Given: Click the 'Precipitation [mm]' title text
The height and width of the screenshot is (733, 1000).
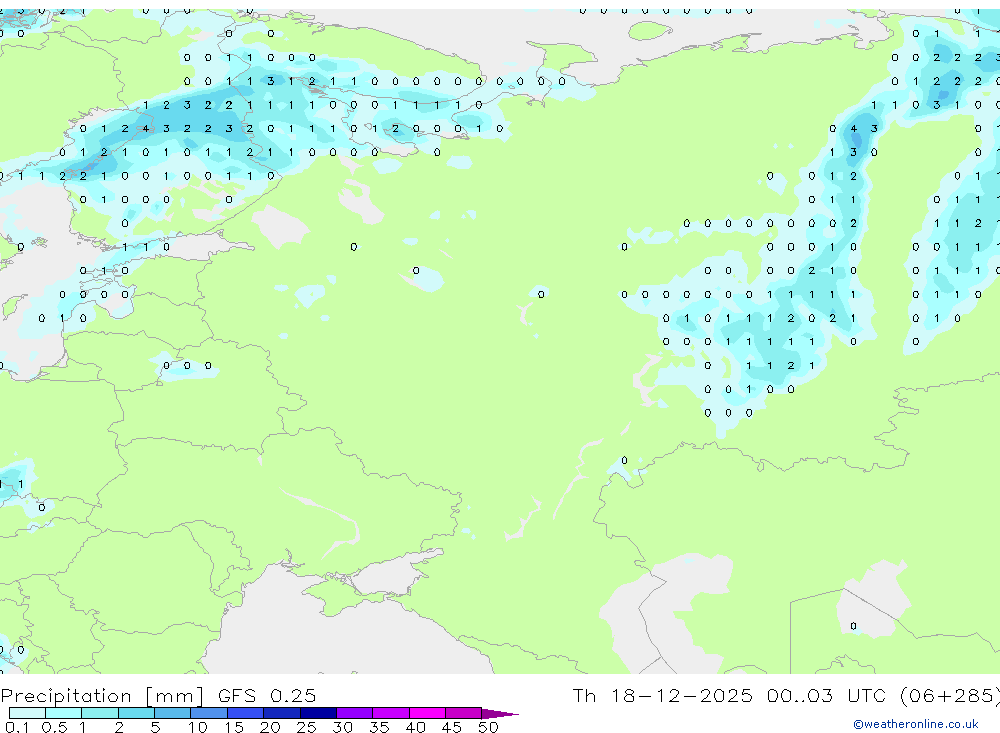Looking at the screenshot, I should (102, 696).
